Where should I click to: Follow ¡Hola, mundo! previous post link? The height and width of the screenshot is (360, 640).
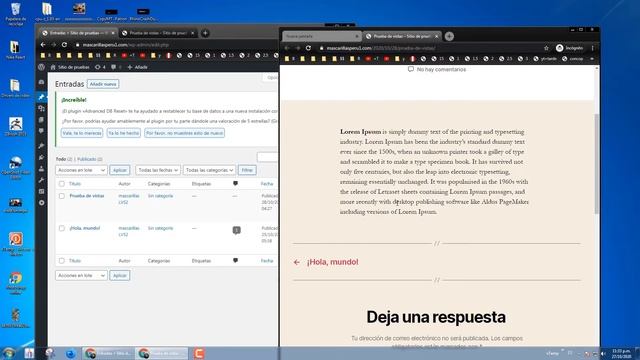pos(333,262)
